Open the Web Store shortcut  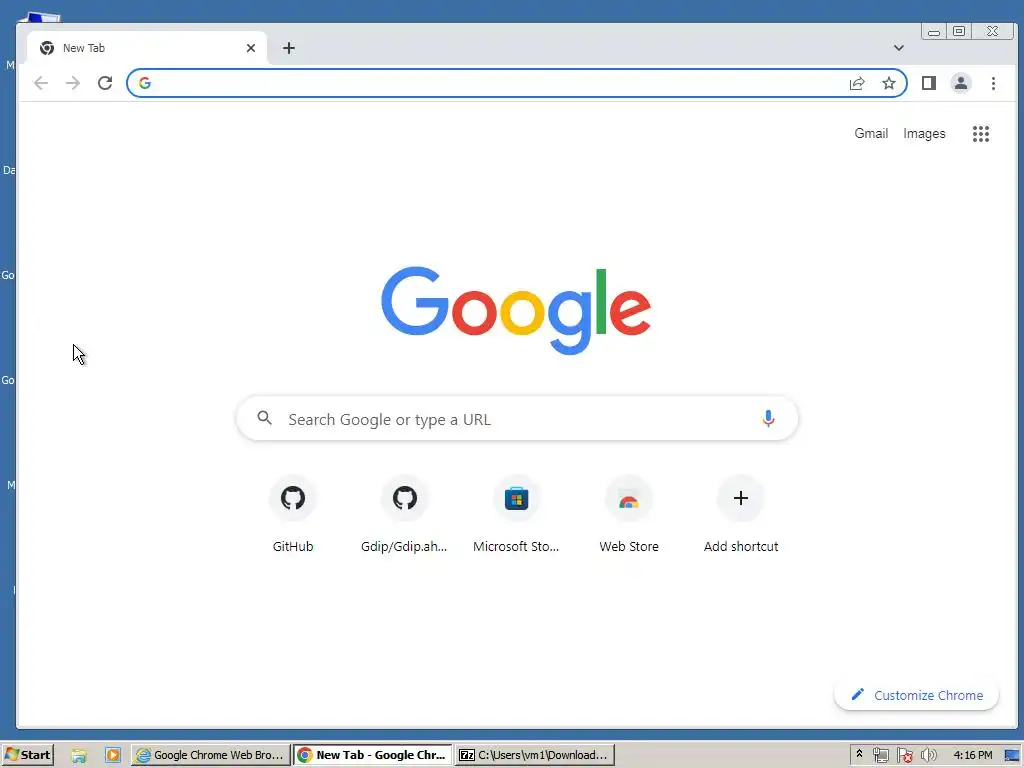point(629,515)
